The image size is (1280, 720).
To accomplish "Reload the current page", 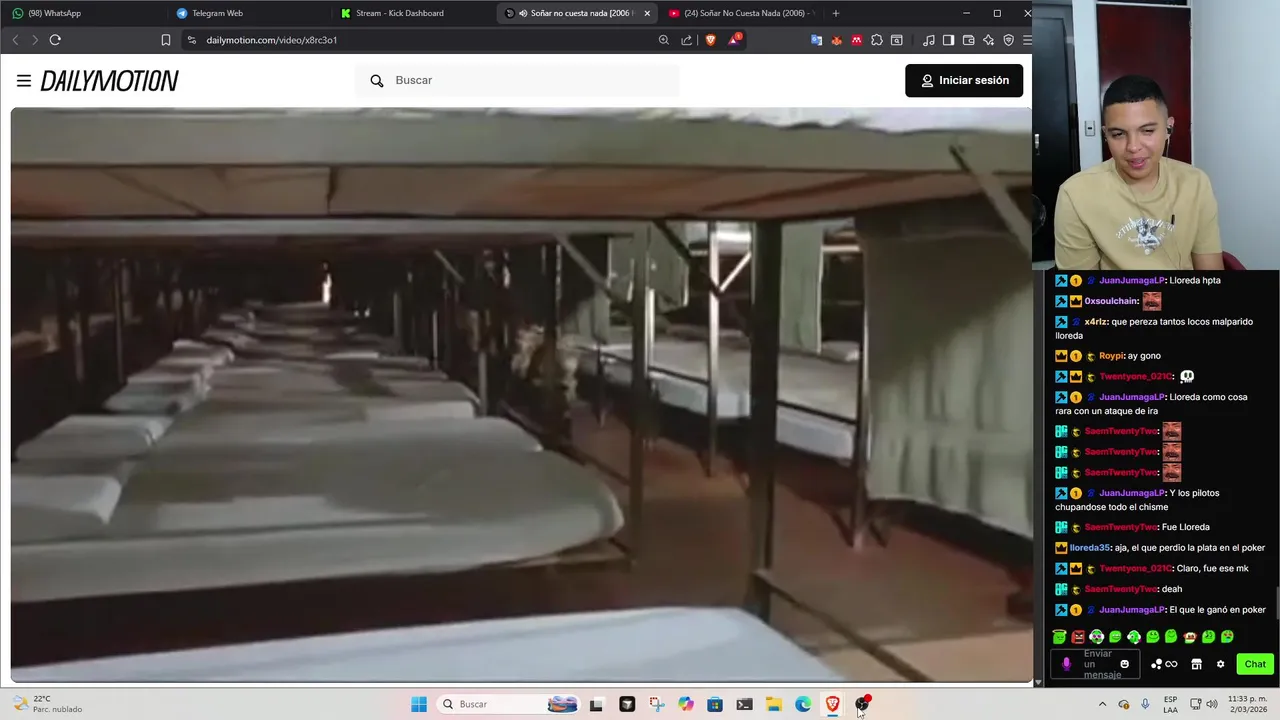I will (x=55, y=40).
